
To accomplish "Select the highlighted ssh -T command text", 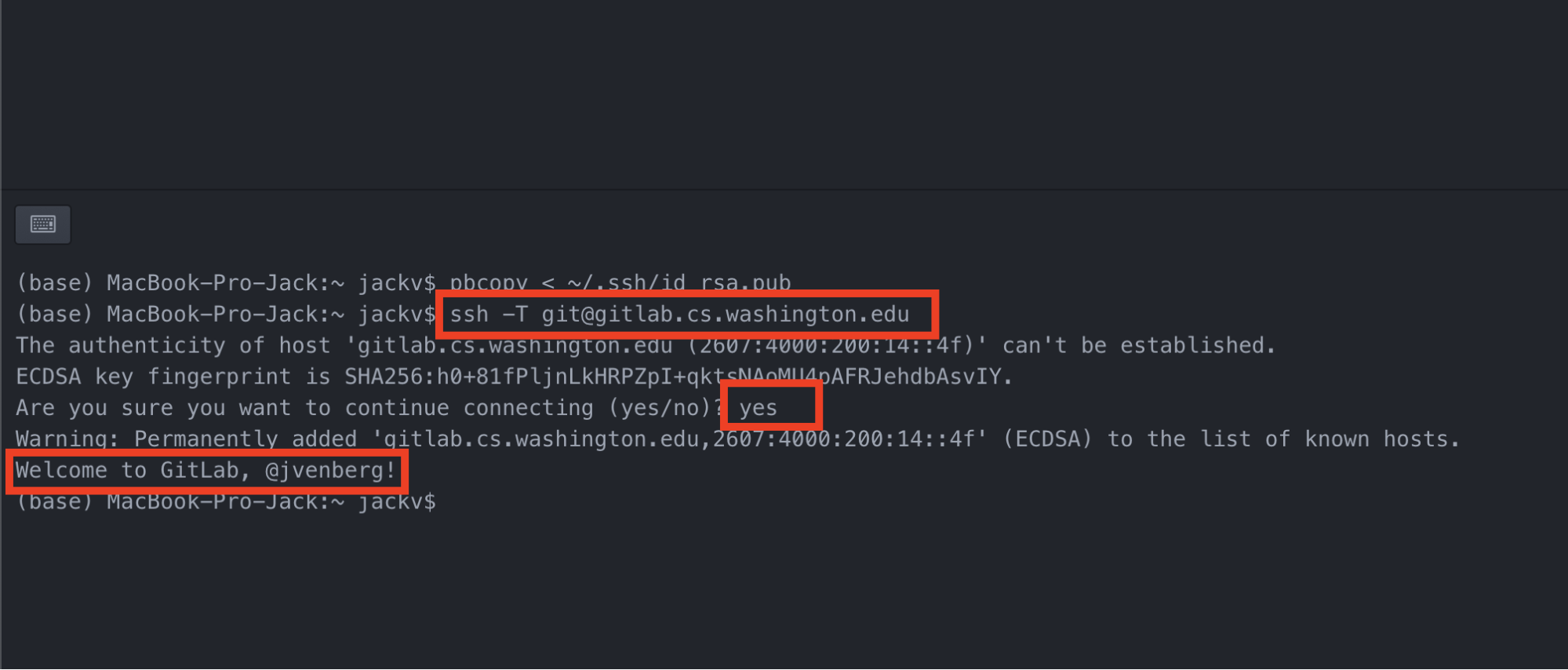I will click(x=679, y=315).
